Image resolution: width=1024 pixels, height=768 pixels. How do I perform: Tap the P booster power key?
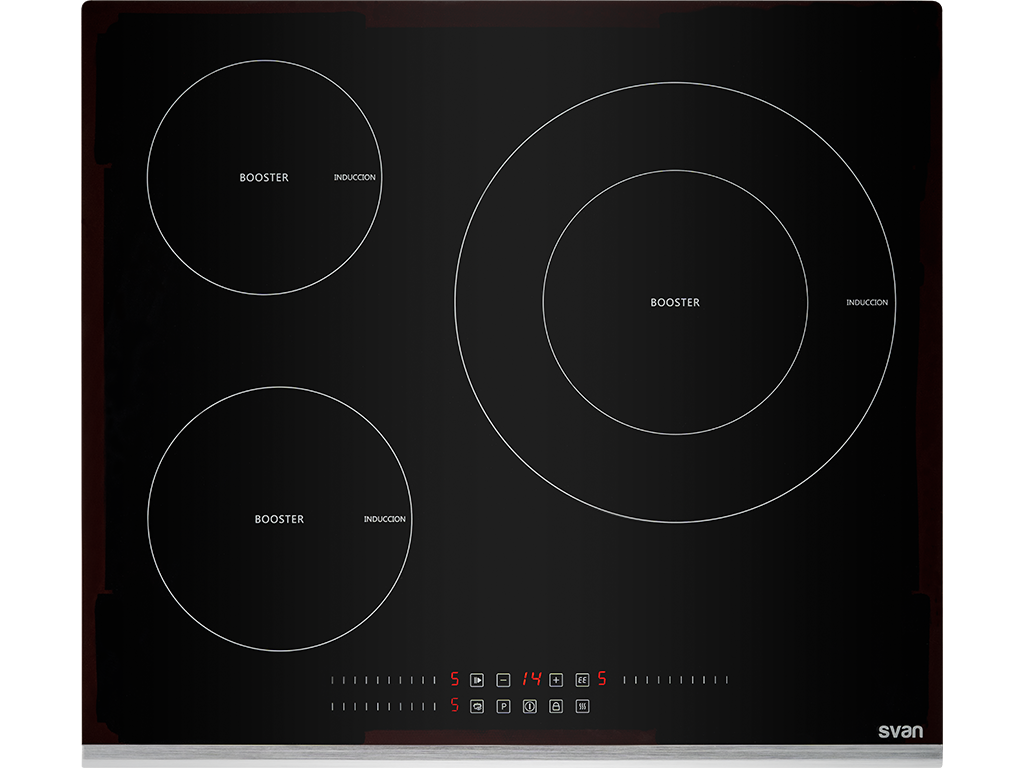coord(503,706)
